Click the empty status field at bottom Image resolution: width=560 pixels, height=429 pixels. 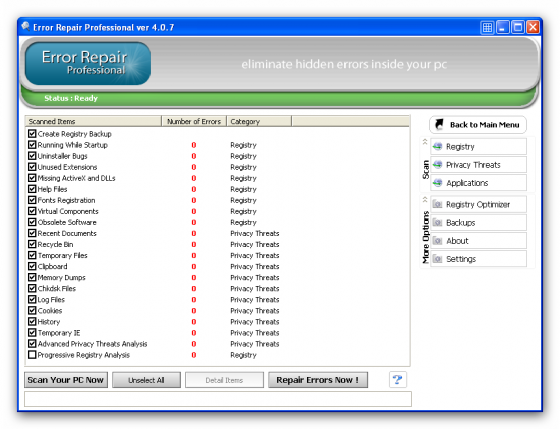(x=218, y=399)
